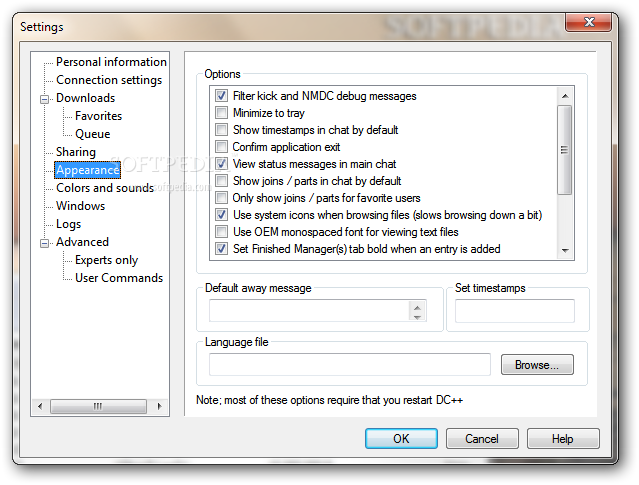
Task: Click options list scroll down arrow
Action: coord(565,250)
